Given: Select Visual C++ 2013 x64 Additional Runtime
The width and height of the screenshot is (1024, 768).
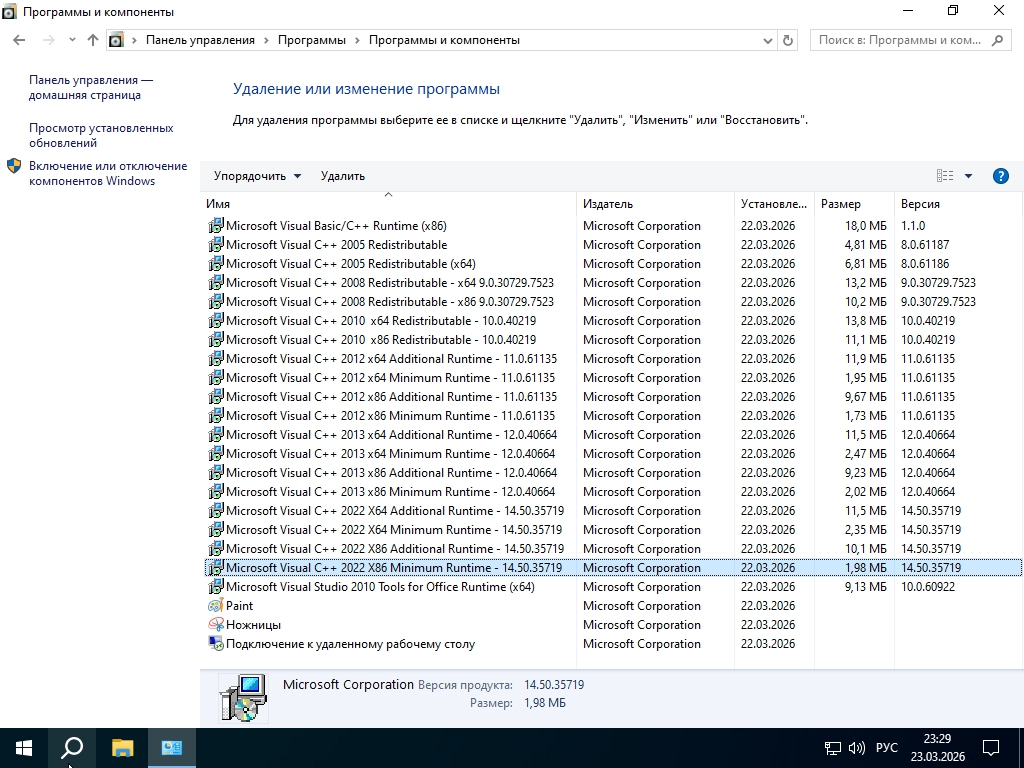Looking at the screenshot, I should pyautogui.click(x=613, y=434).
